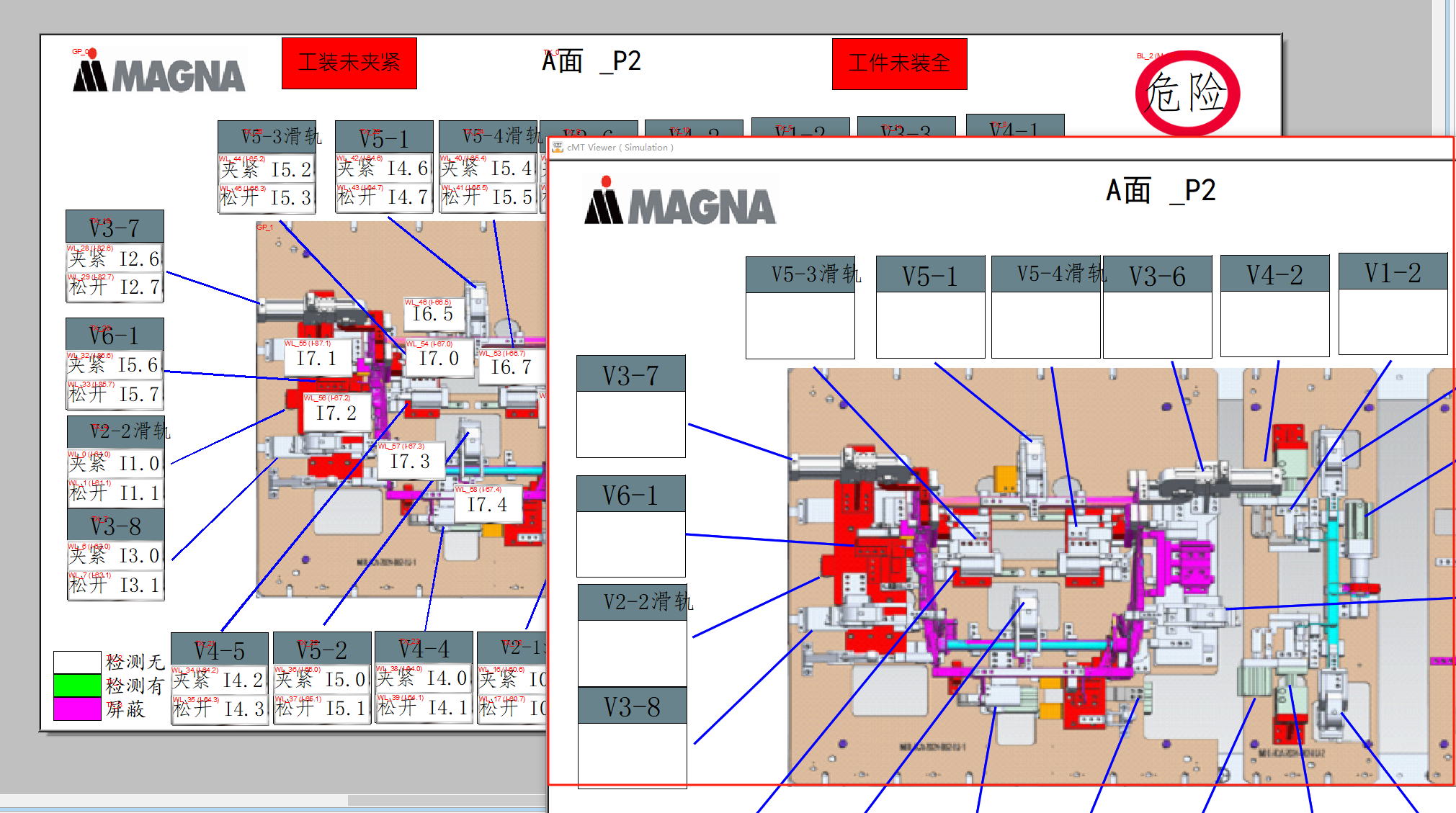Click the A面 _P2 title in the simulation viewer

1161,191
